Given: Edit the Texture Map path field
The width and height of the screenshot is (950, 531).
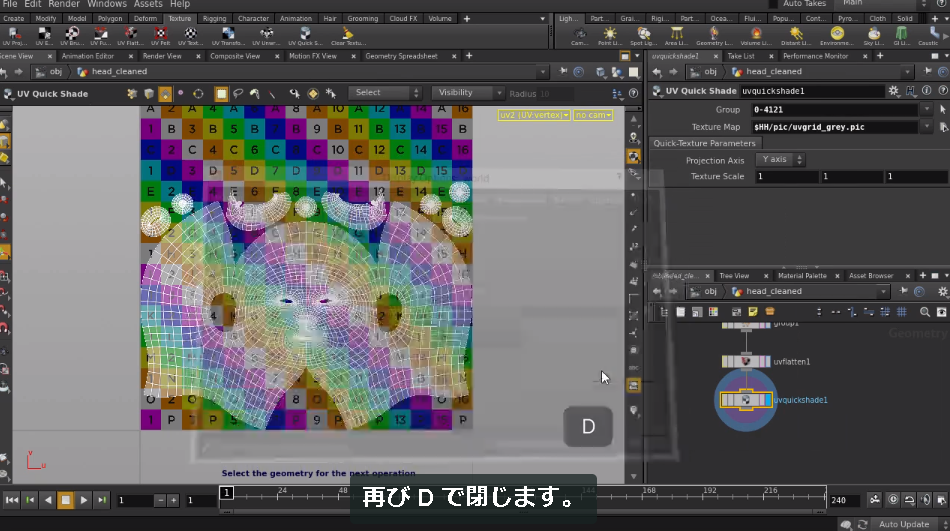Looking at the screenshot, I should [x=834, y=127].
